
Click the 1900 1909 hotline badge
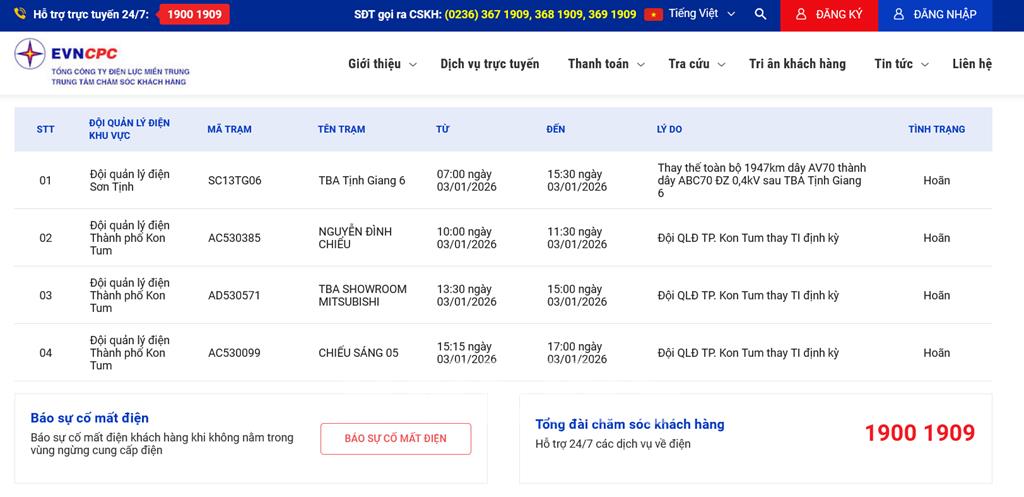194,15
